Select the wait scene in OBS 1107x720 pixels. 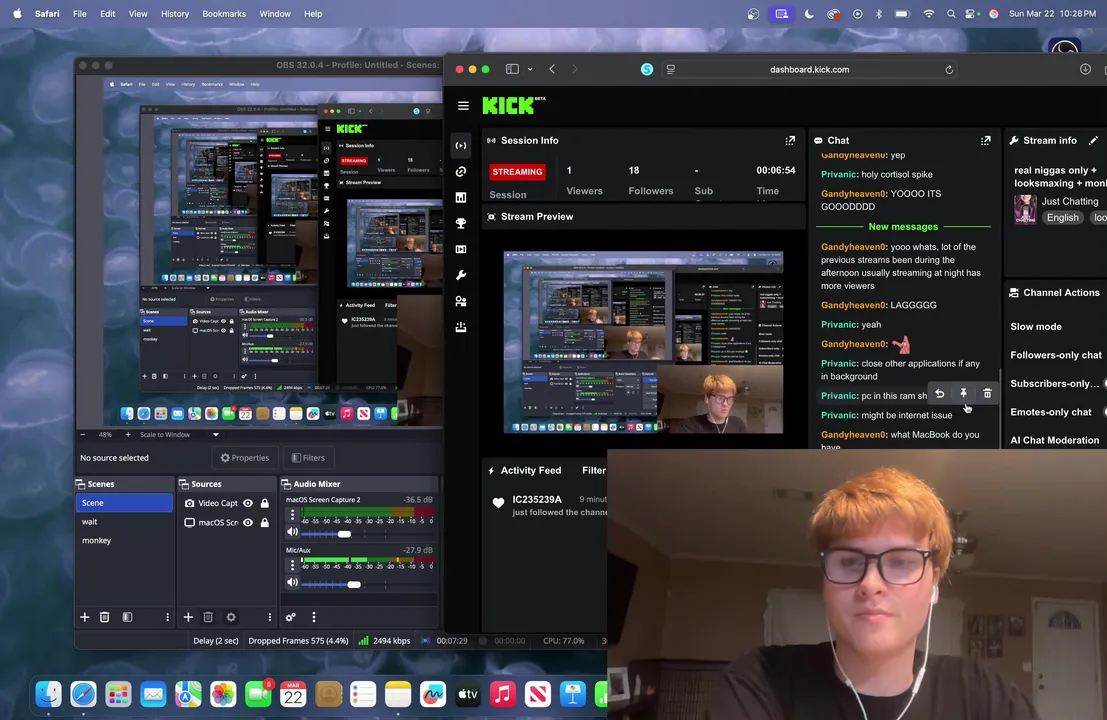[90, 522]
